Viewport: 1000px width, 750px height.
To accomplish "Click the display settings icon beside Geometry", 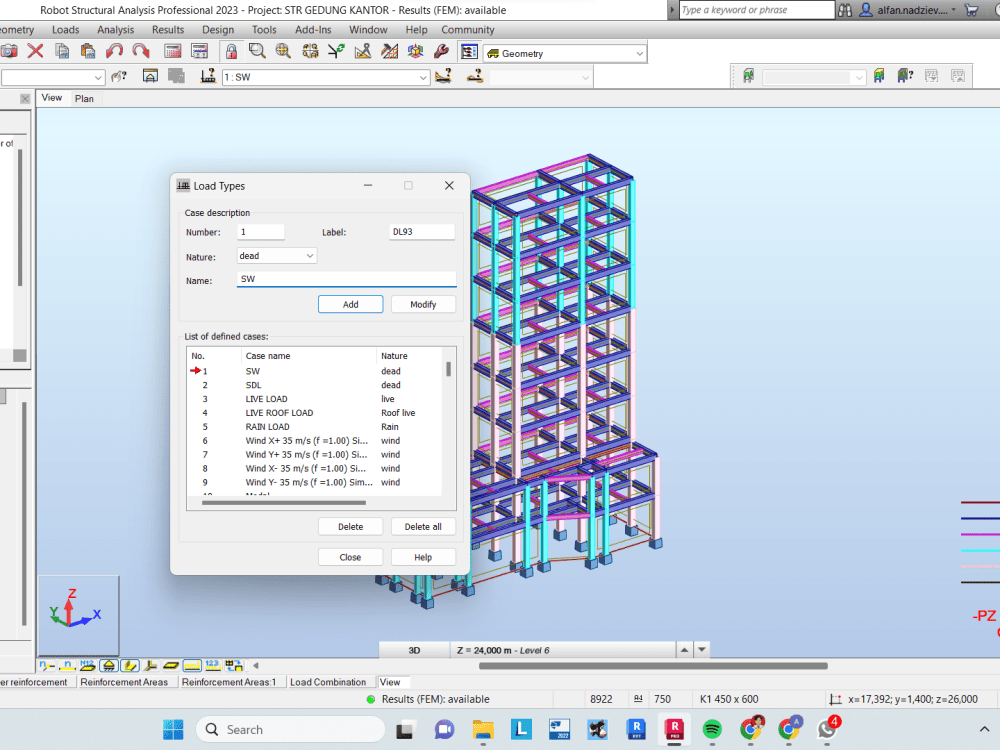I will click(469, 51).
